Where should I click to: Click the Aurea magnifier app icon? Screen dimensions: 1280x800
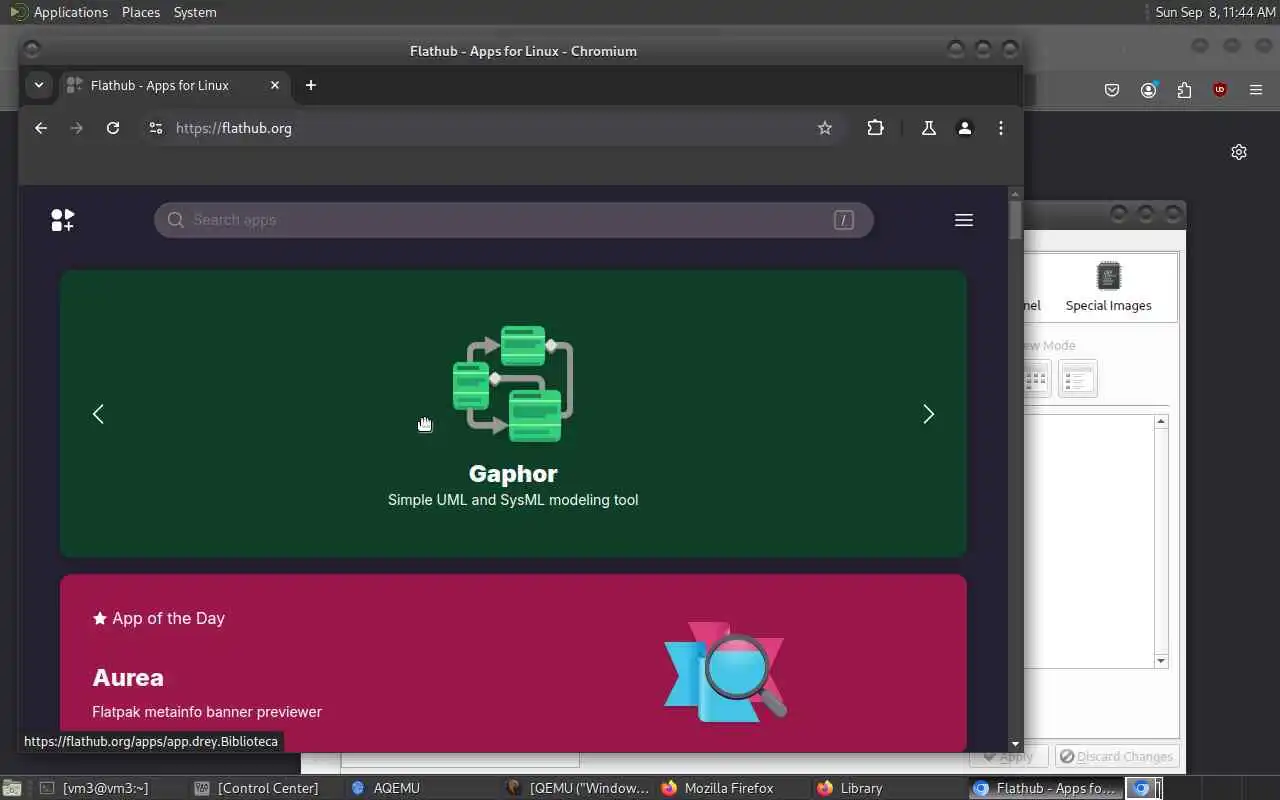pyautogui.click(x=726, y=670)
